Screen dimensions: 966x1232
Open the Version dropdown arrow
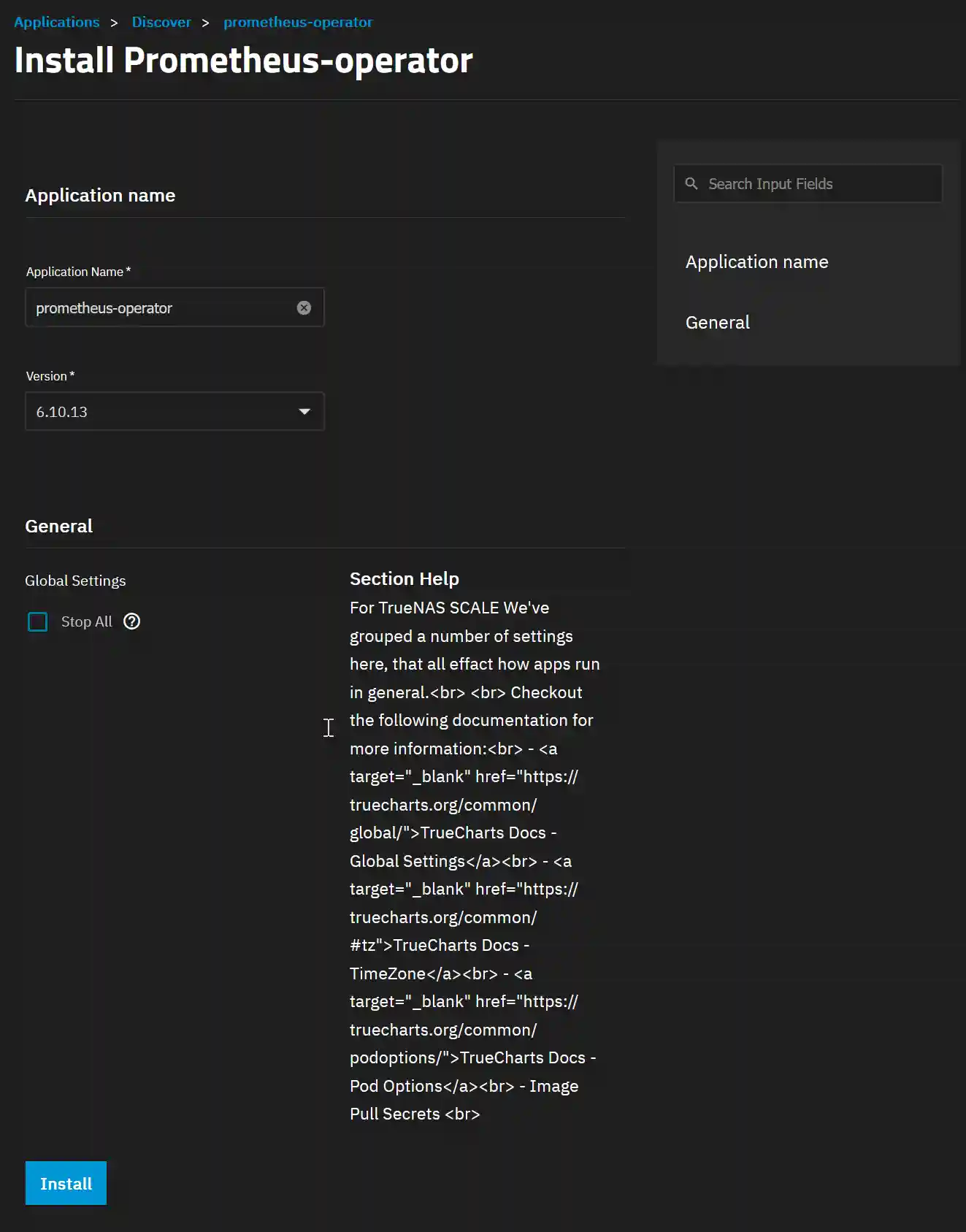304,412
